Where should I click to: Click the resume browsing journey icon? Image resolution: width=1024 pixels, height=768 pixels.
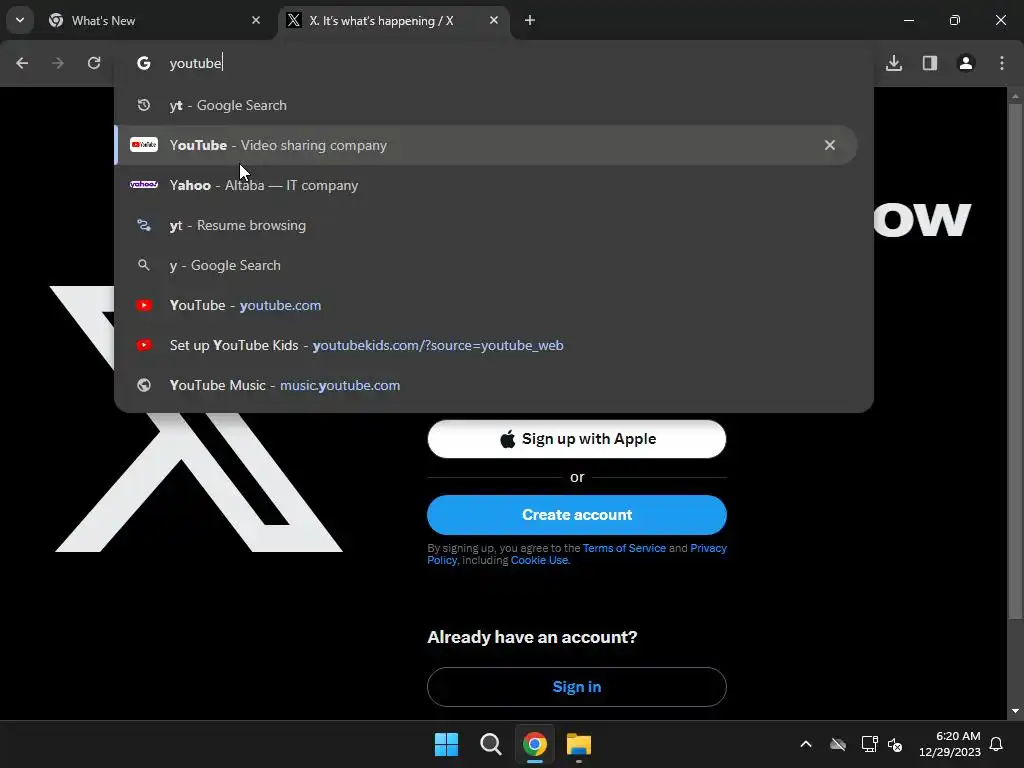pos(144,225)
